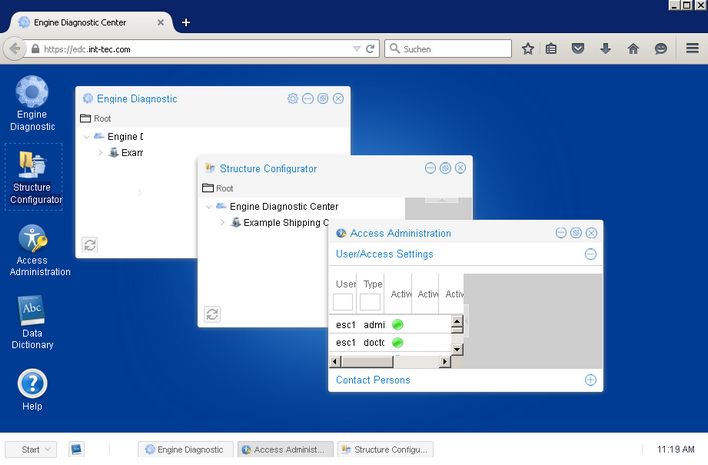Click the clock showing 11:19 AM

675,449
